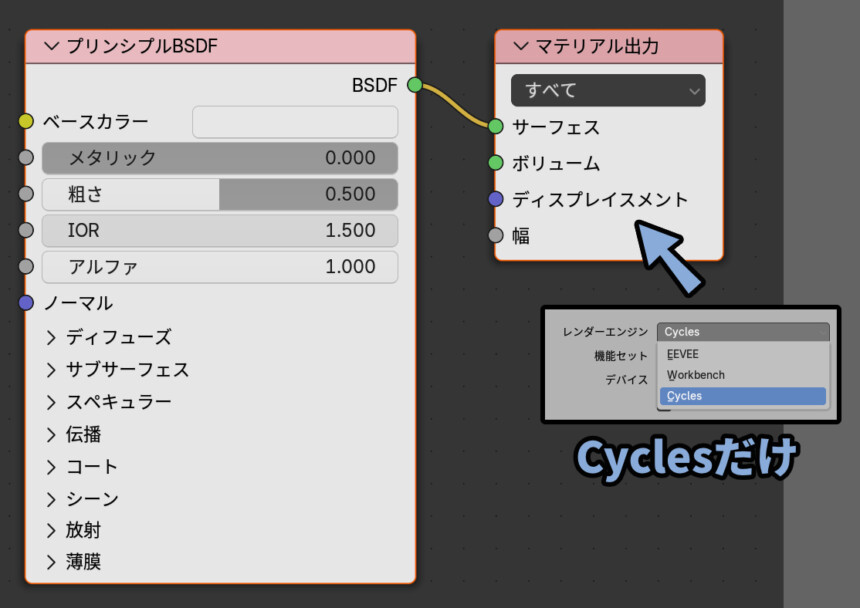Image resolution: width=860 pixels, height=608 pixels.
Task: Click the ベースカラー yellow input socket
Action: pyautogui.click(x=26, y=121)
